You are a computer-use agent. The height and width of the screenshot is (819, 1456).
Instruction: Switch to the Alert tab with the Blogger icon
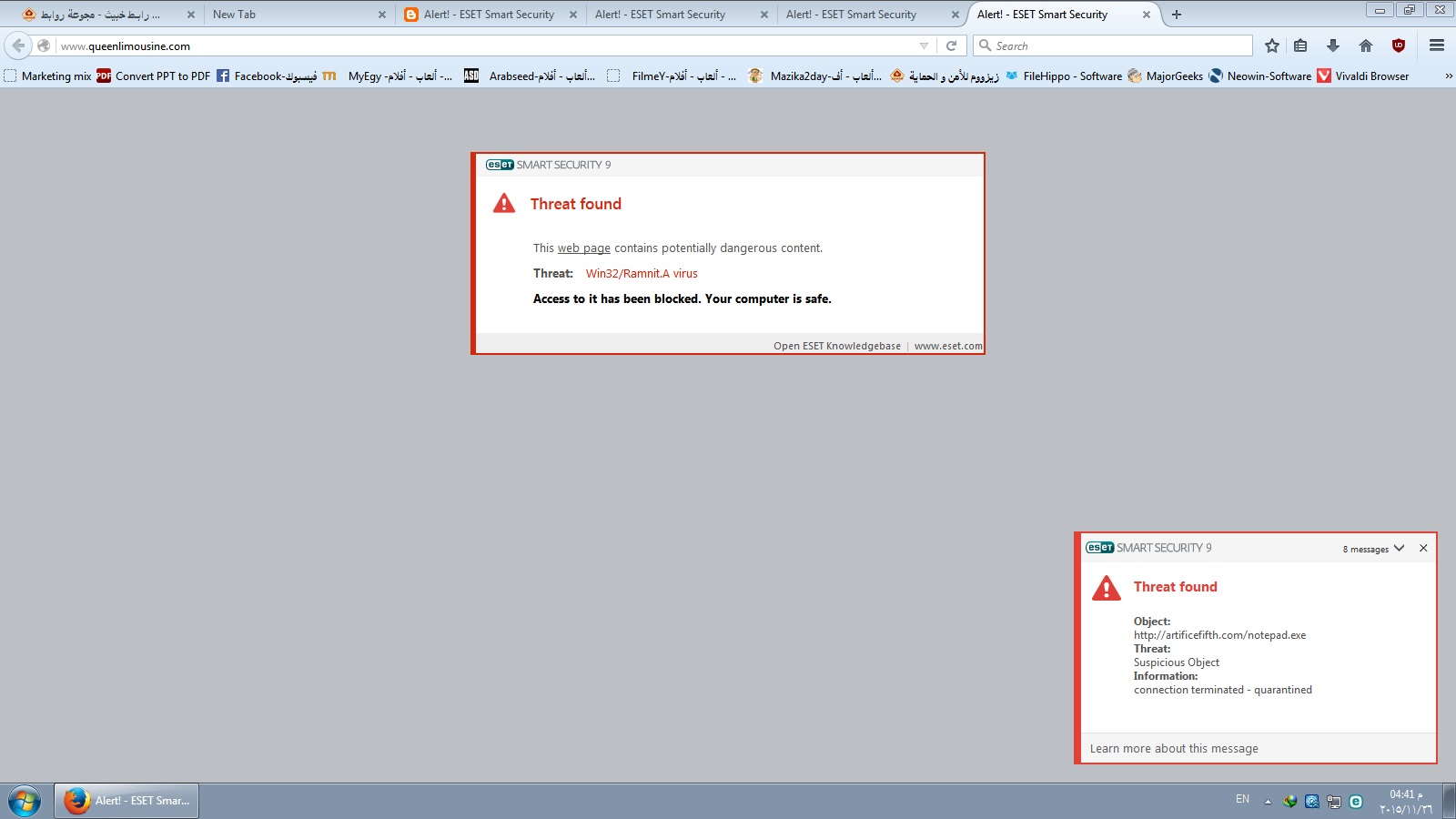pos(490,15)
